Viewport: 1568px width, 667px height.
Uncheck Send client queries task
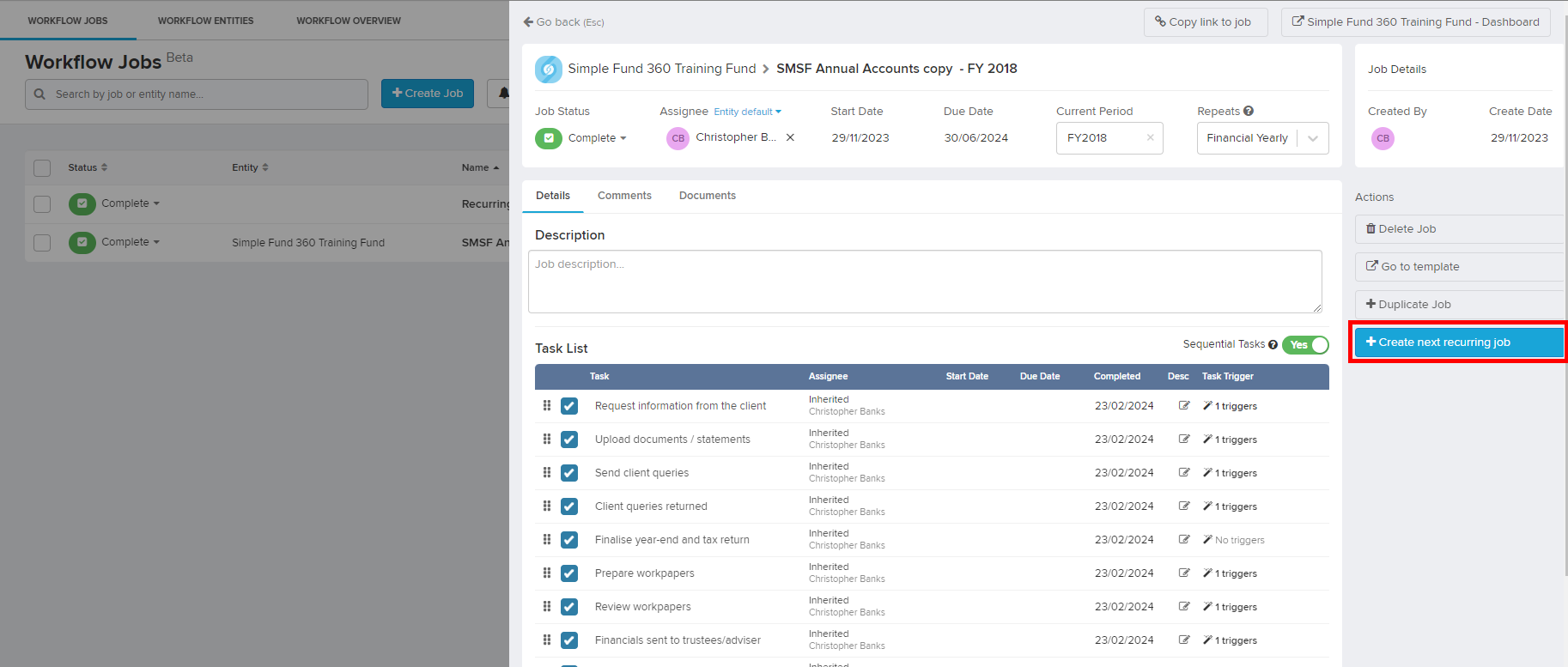(x=569, y=473)
